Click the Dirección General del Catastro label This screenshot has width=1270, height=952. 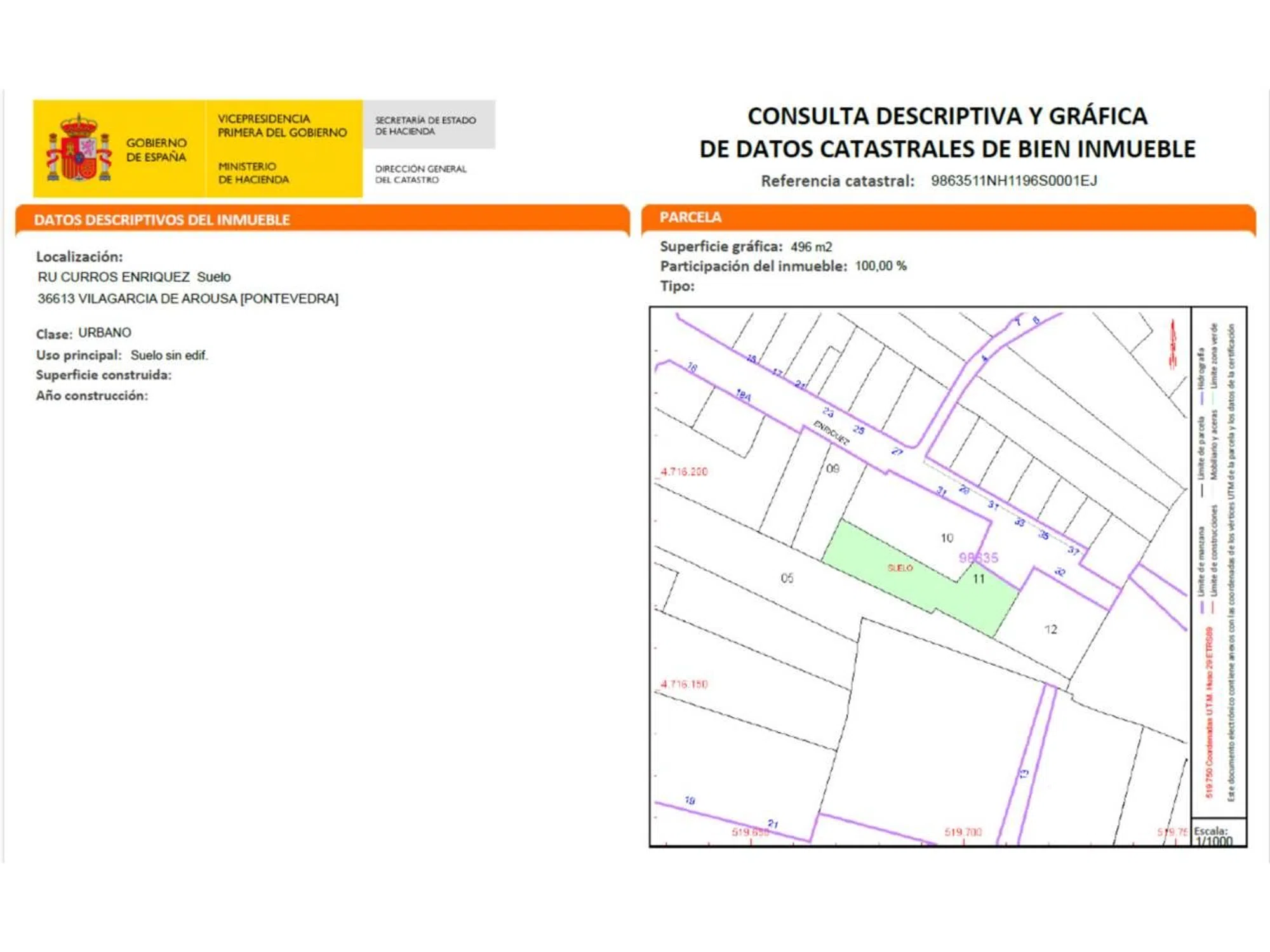pyautogui.click(x=420, y=174)
